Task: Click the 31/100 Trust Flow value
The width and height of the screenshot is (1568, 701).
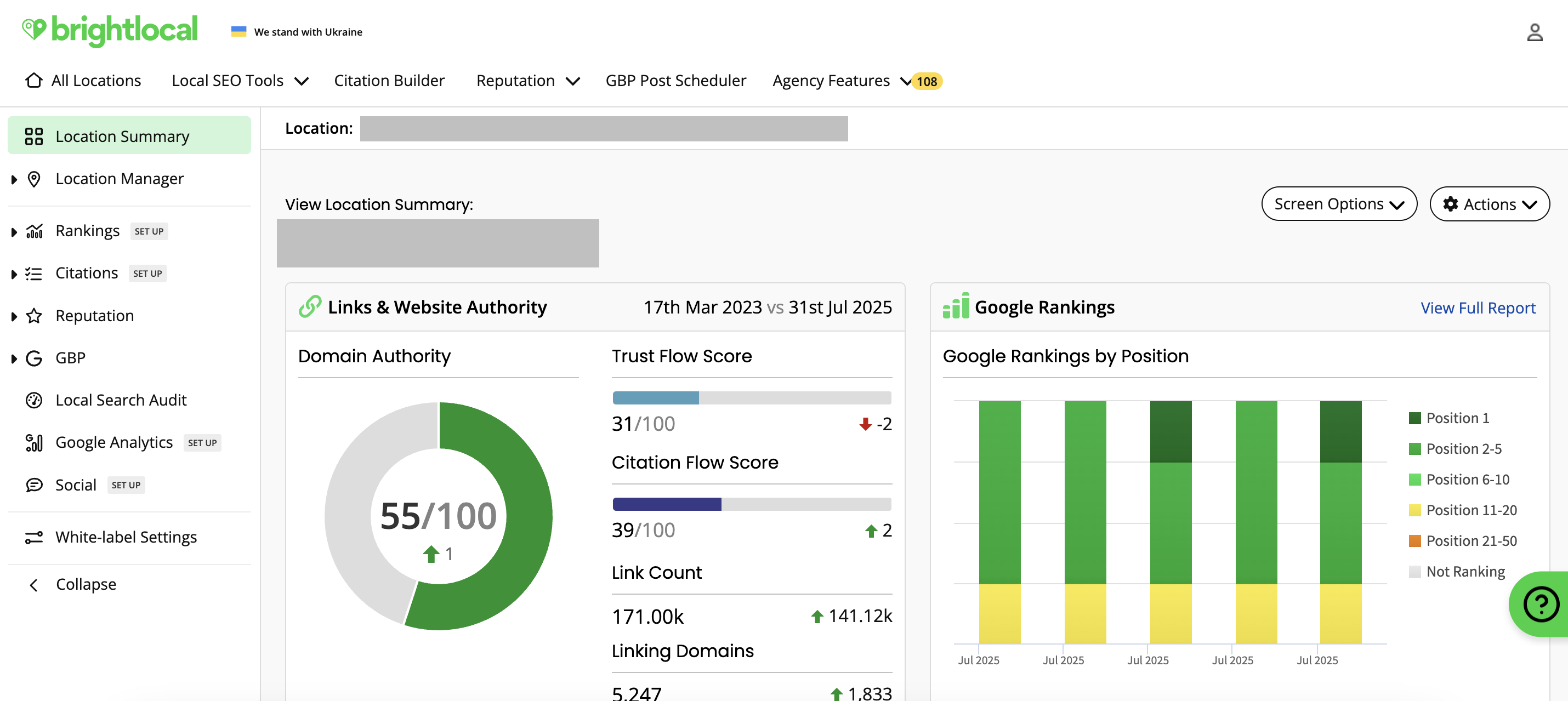Action: (x=644, y=424)
